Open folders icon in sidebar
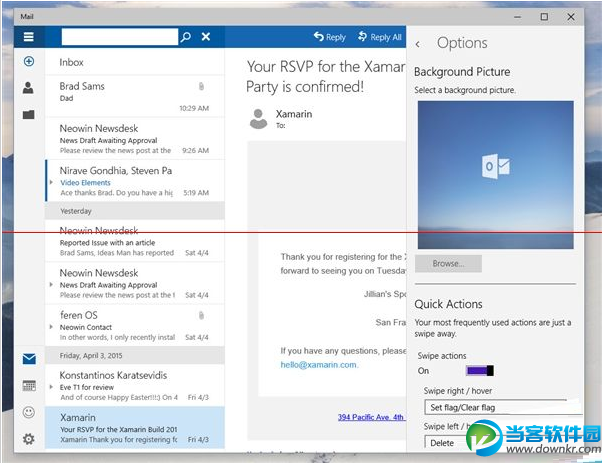Image resolution: width=602 pixels, height=463 pixels. 28,114
